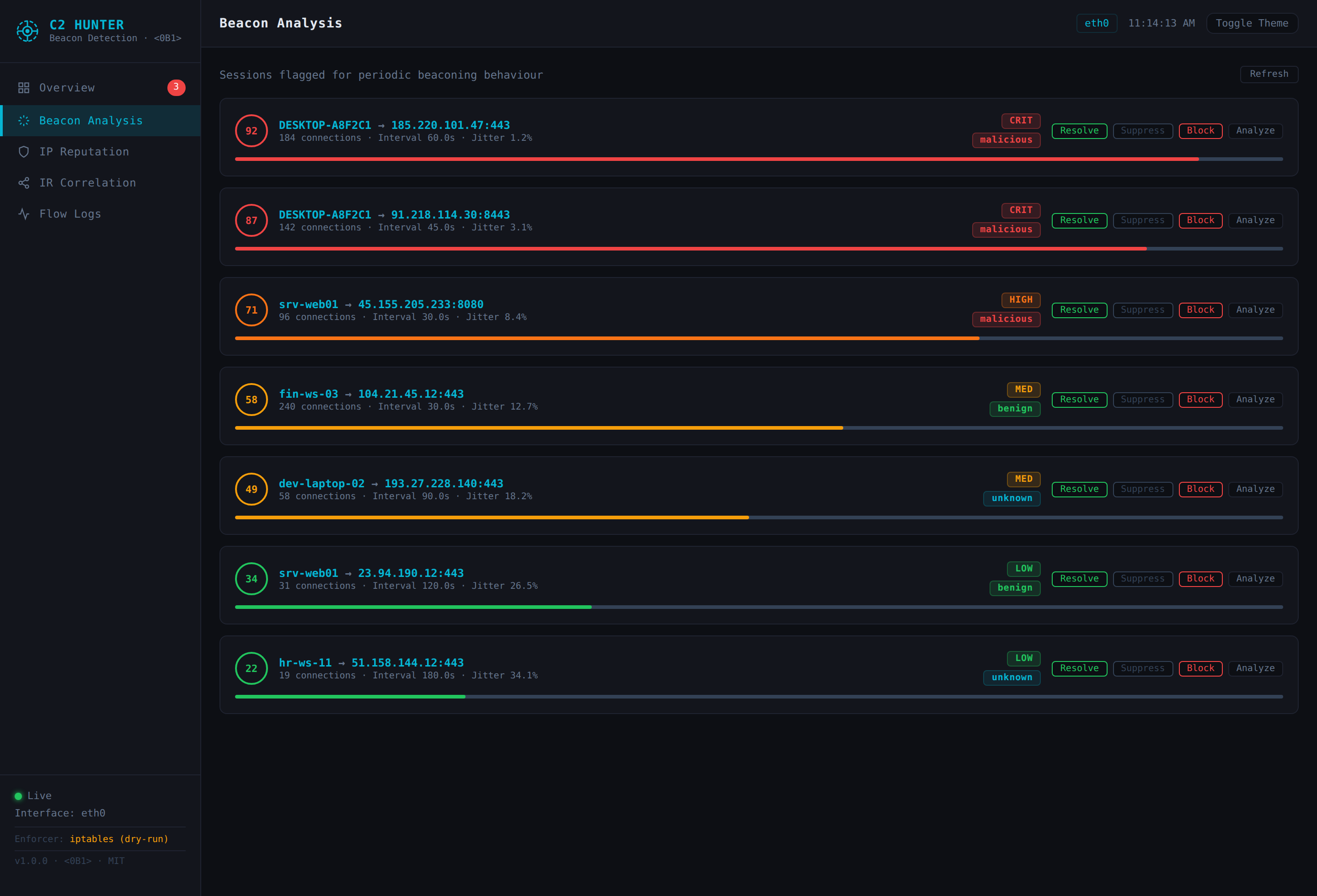
Task: Click the Overview grid icon in sidebar
Action: 24,88
